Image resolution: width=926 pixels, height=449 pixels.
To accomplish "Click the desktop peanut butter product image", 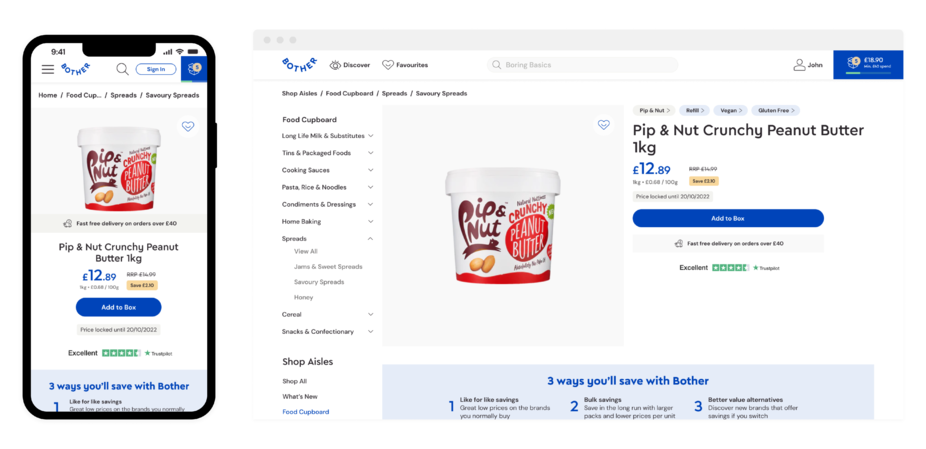I will [x=503, y=225].
